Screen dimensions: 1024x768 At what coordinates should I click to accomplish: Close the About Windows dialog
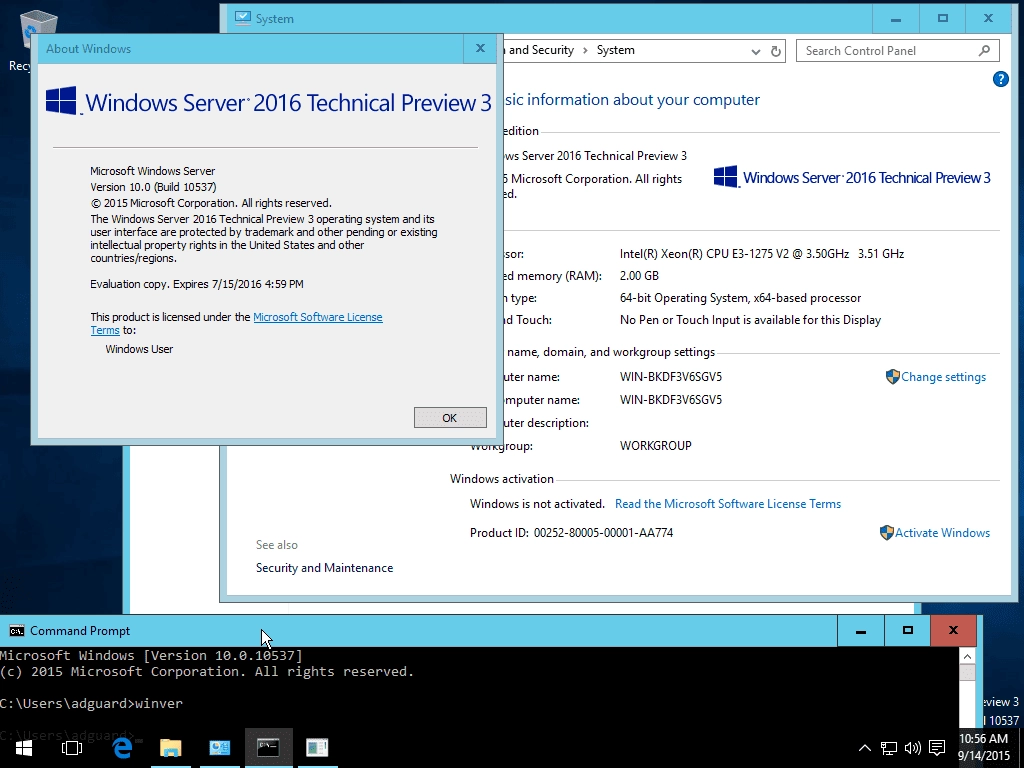tap(480, 48)
